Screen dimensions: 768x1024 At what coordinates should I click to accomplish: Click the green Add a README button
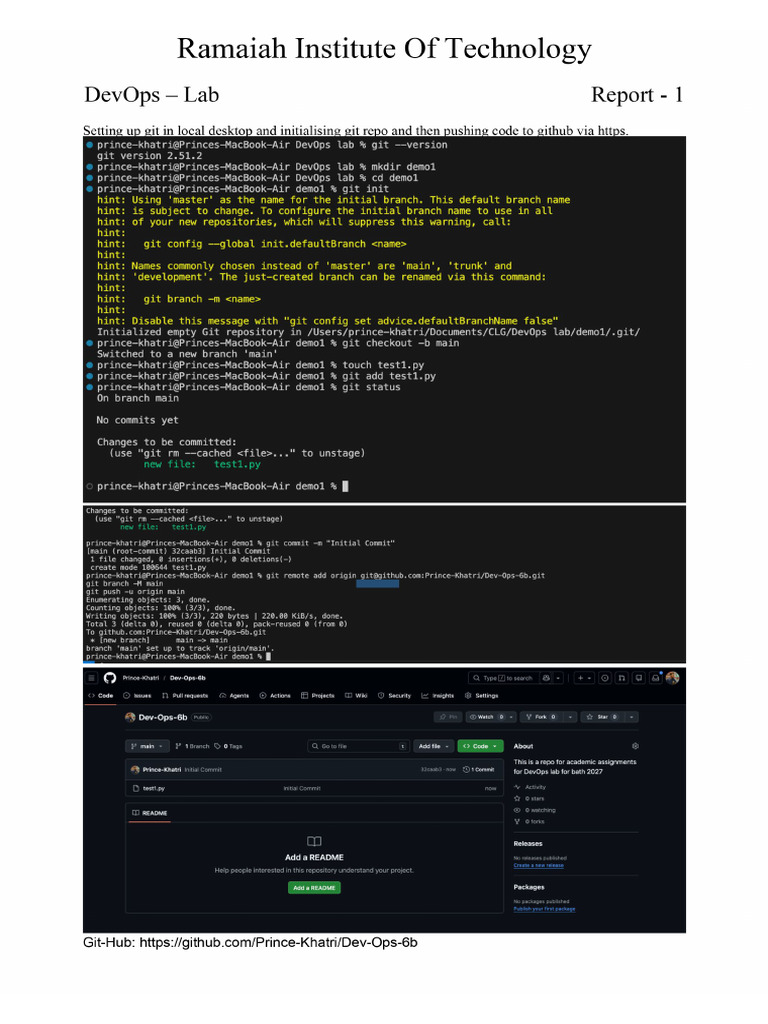point(314,888)
